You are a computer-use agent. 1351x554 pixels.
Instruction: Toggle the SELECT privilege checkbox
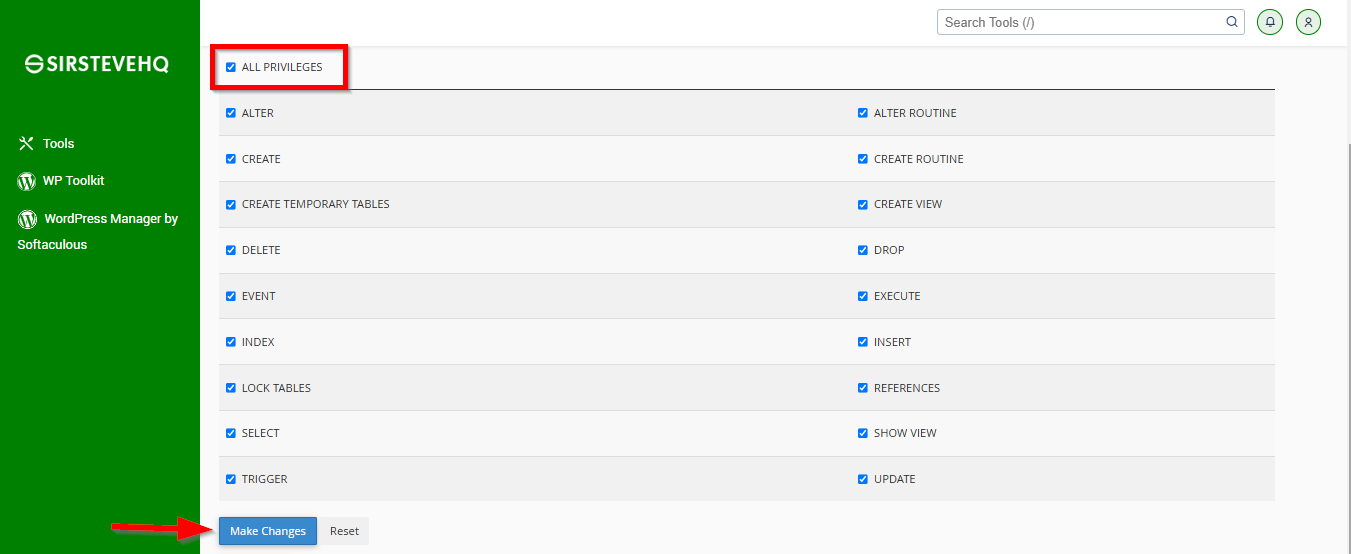tap(231, 433)
